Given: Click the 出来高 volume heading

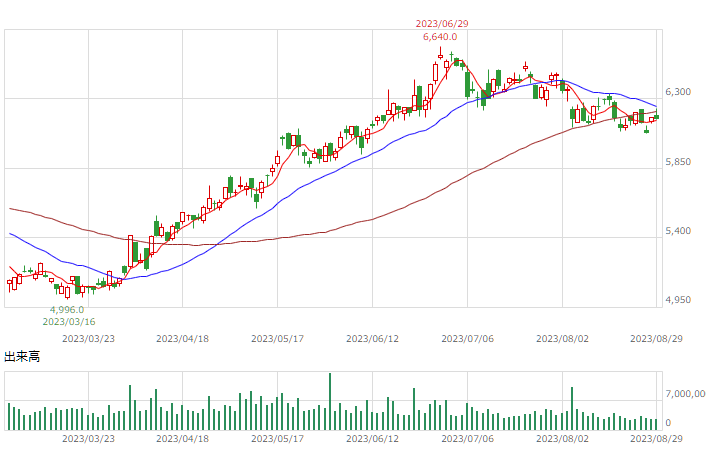Looking at the screenshot, I should [x=22, y=356].
